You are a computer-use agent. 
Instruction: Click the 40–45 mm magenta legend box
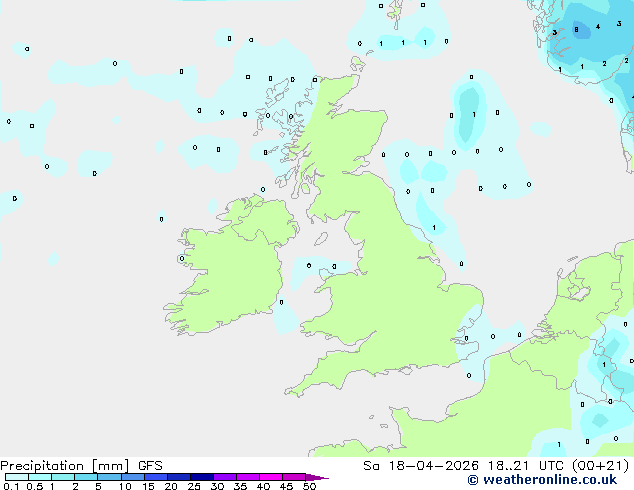point(271,477)
